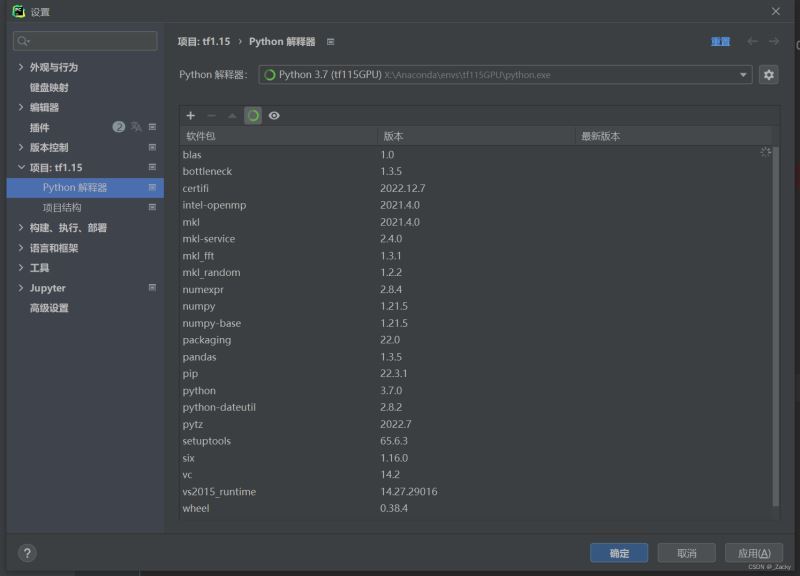Toggle show early releases eye icon
Viewport: 800px width, 576px height.
(274, 116)
